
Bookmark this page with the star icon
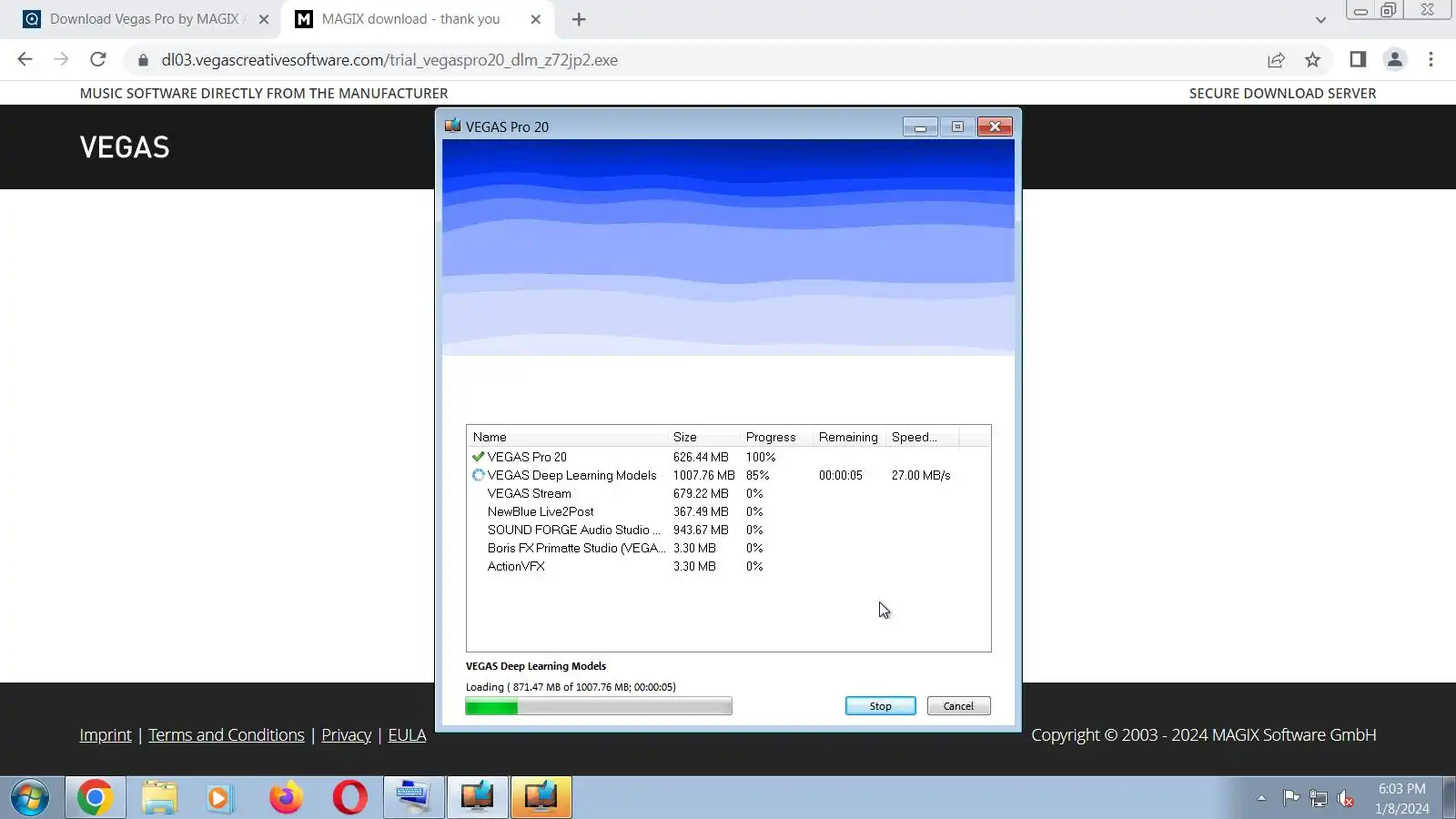point(1312,60)
